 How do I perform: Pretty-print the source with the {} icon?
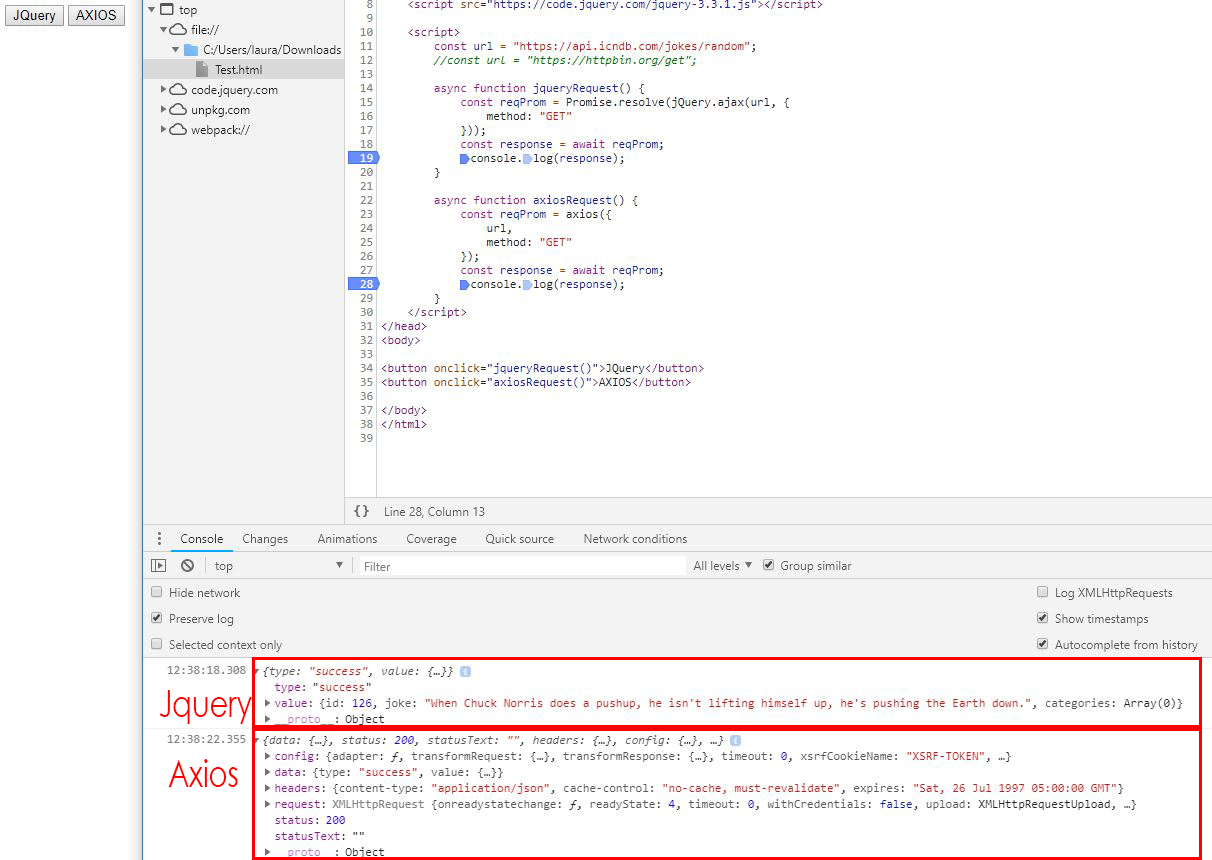361,511
